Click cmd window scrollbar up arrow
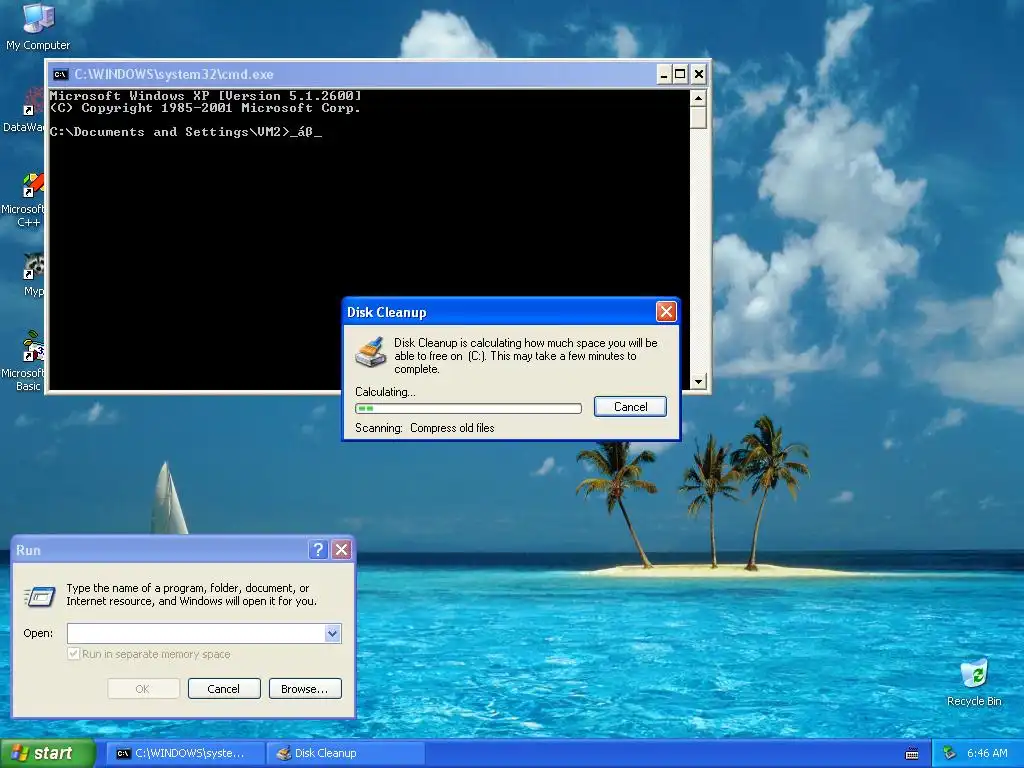The image size is (1024, 768). point(698,98)
